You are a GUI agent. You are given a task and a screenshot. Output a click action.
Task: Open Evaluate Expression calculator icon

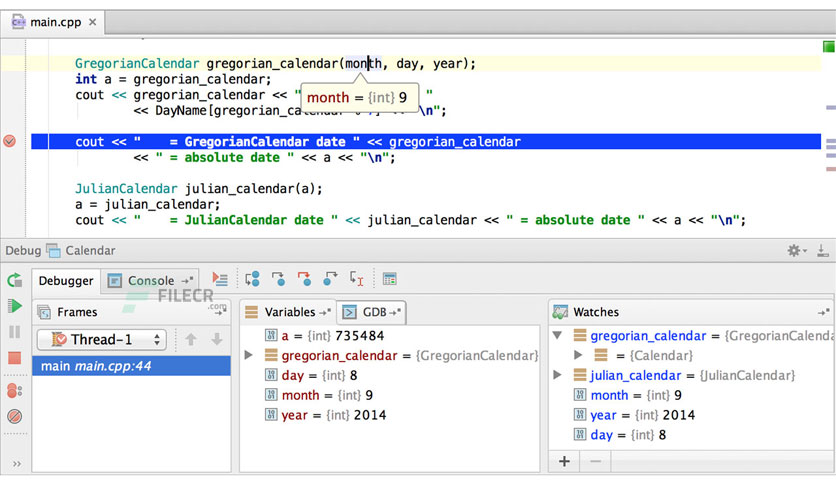390,279
